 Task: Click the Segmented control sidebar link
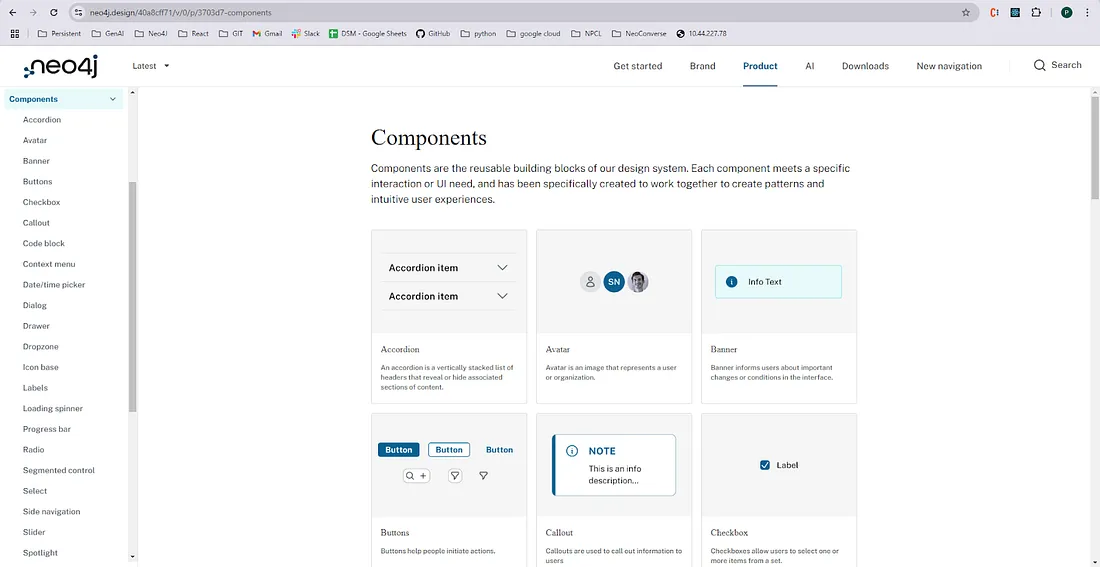point(59,470)
